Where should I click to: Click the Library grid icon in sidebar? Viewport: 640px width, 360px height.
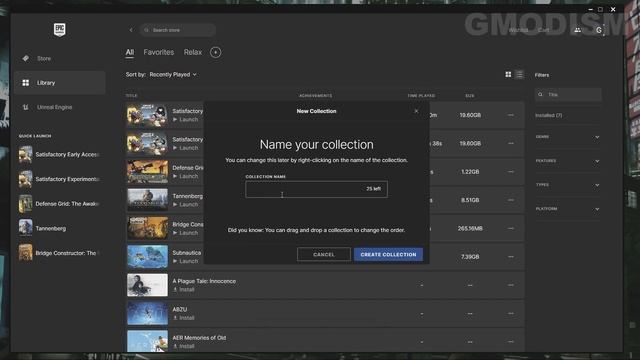pyautogui.click(x=26, y=83)
